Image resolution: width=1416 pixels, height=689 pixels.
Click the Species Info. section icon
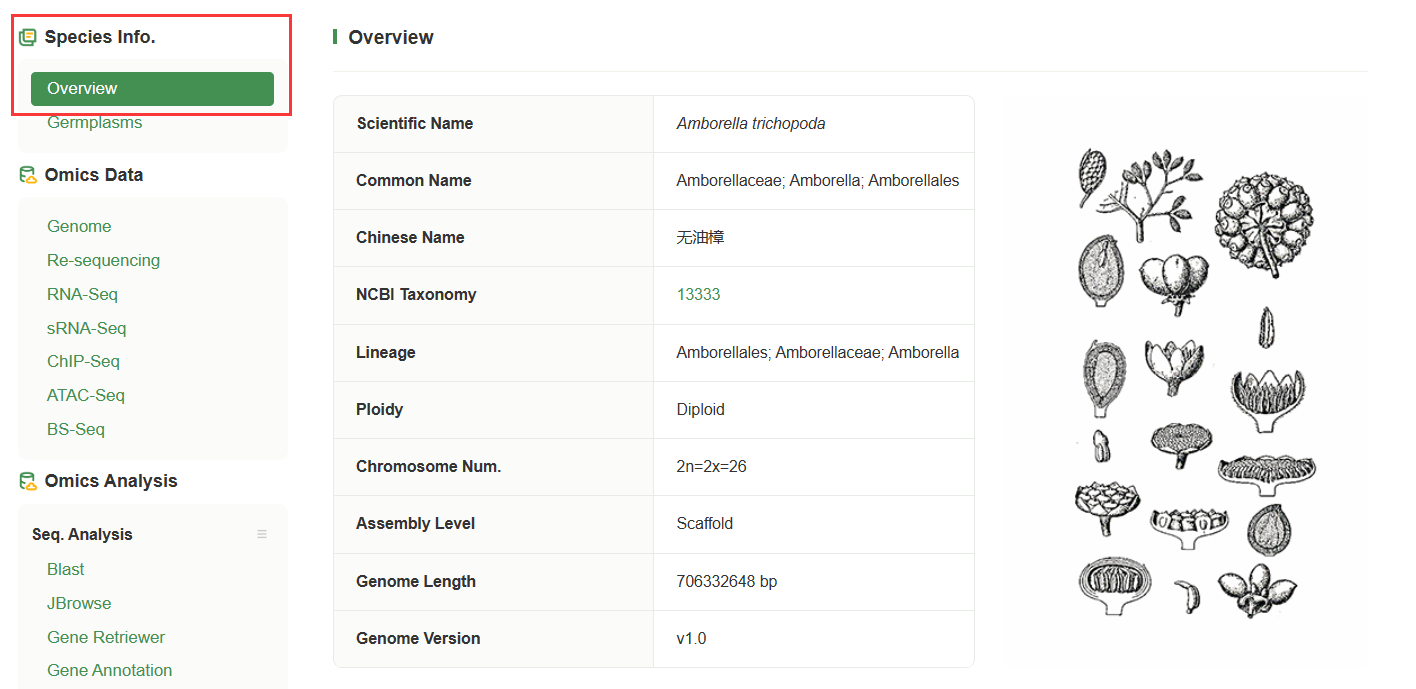[x=28, y=38]
